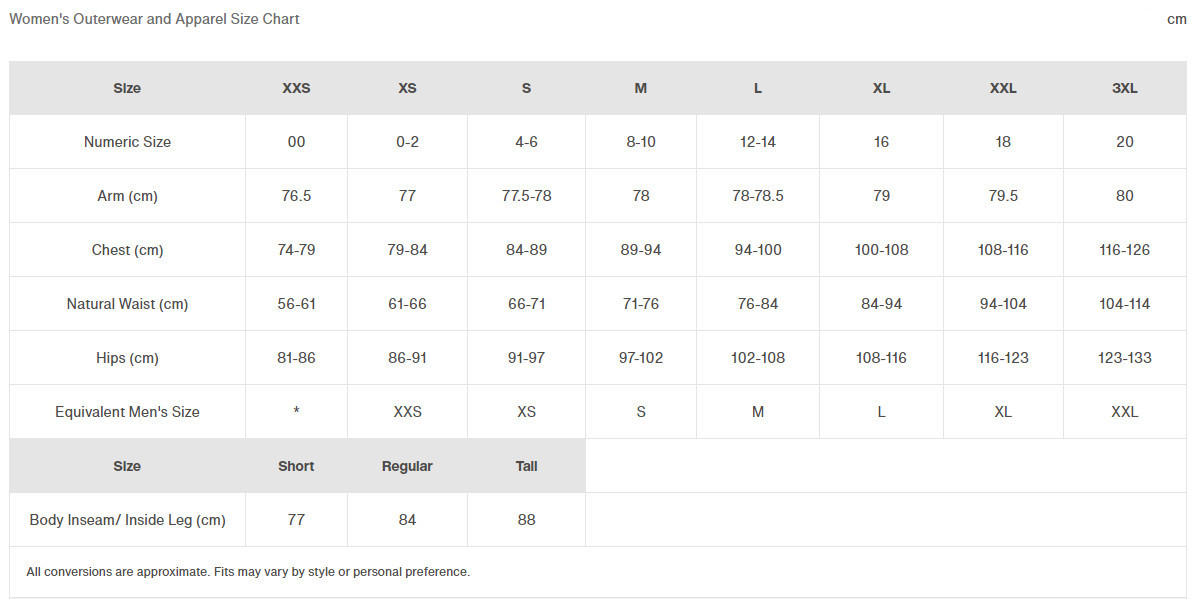Click the Numeric Size row label

(x=127, y=142)
